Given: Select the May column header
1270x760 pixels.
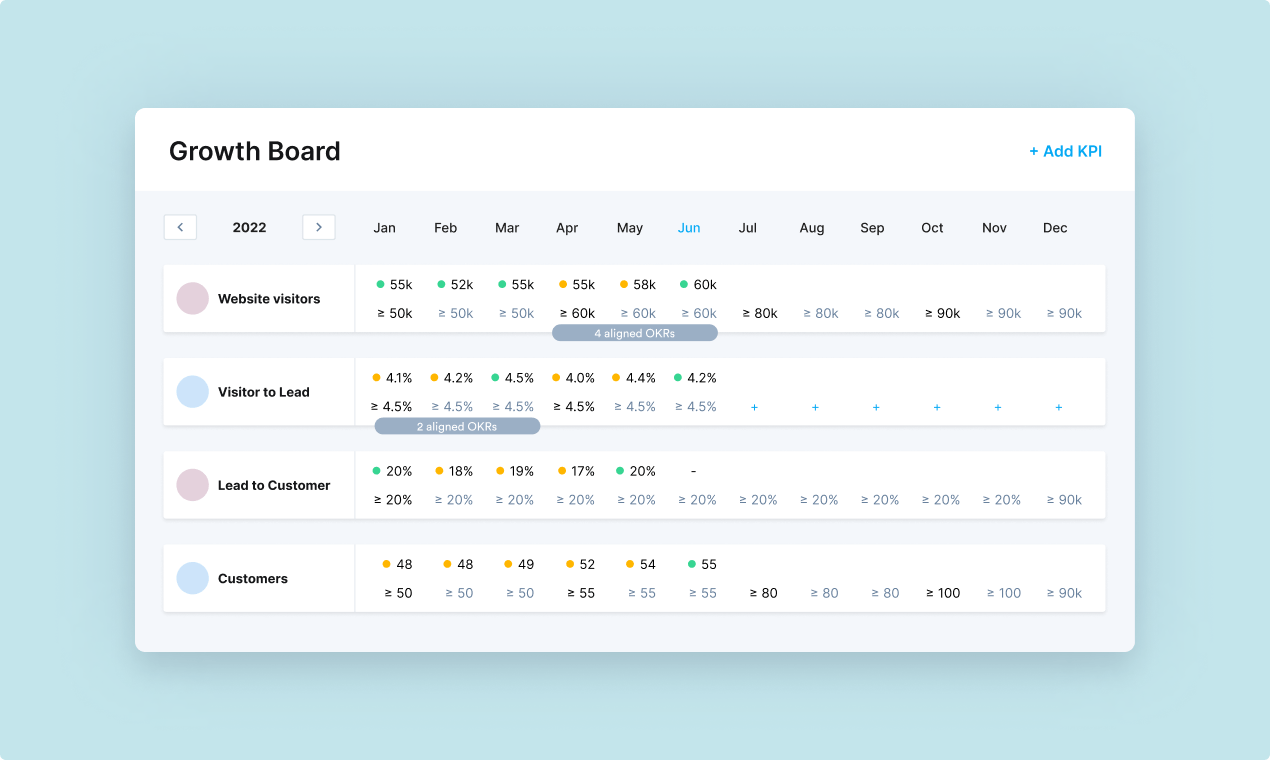Looking at the screenshot, I should coord(630,228).
